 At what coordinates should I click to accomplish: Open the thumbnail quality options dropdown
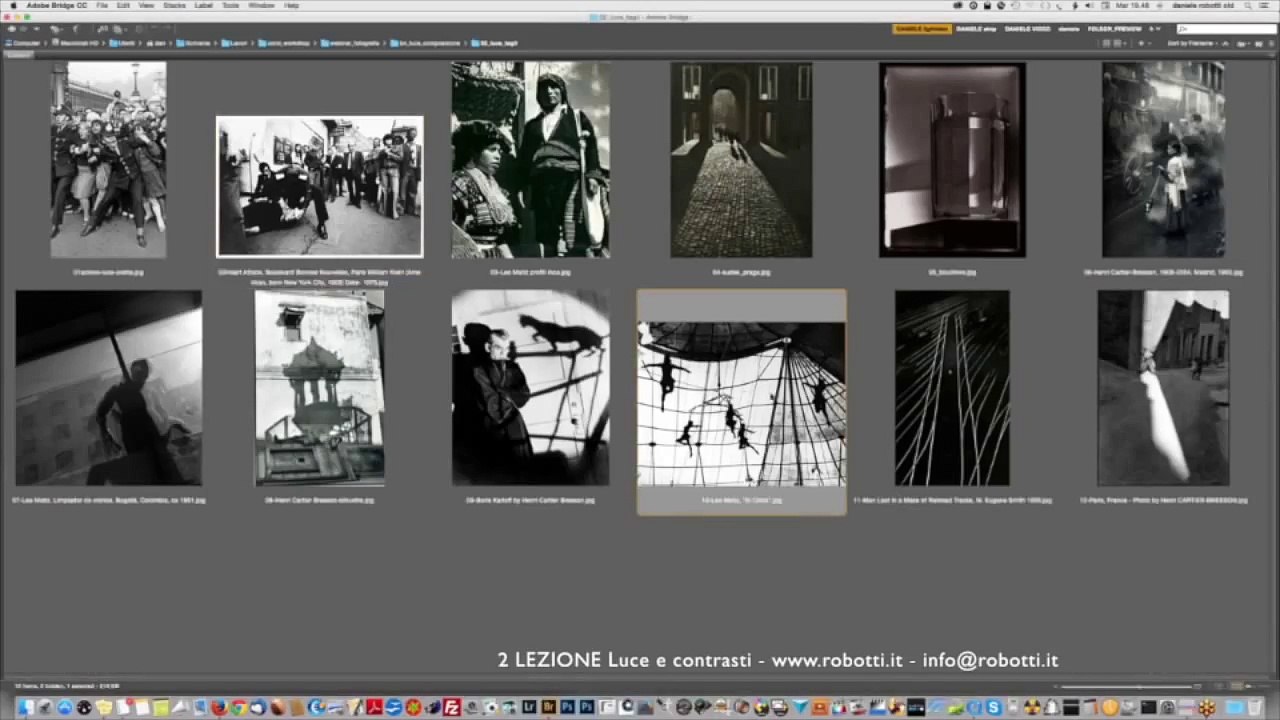point(1120,43)
